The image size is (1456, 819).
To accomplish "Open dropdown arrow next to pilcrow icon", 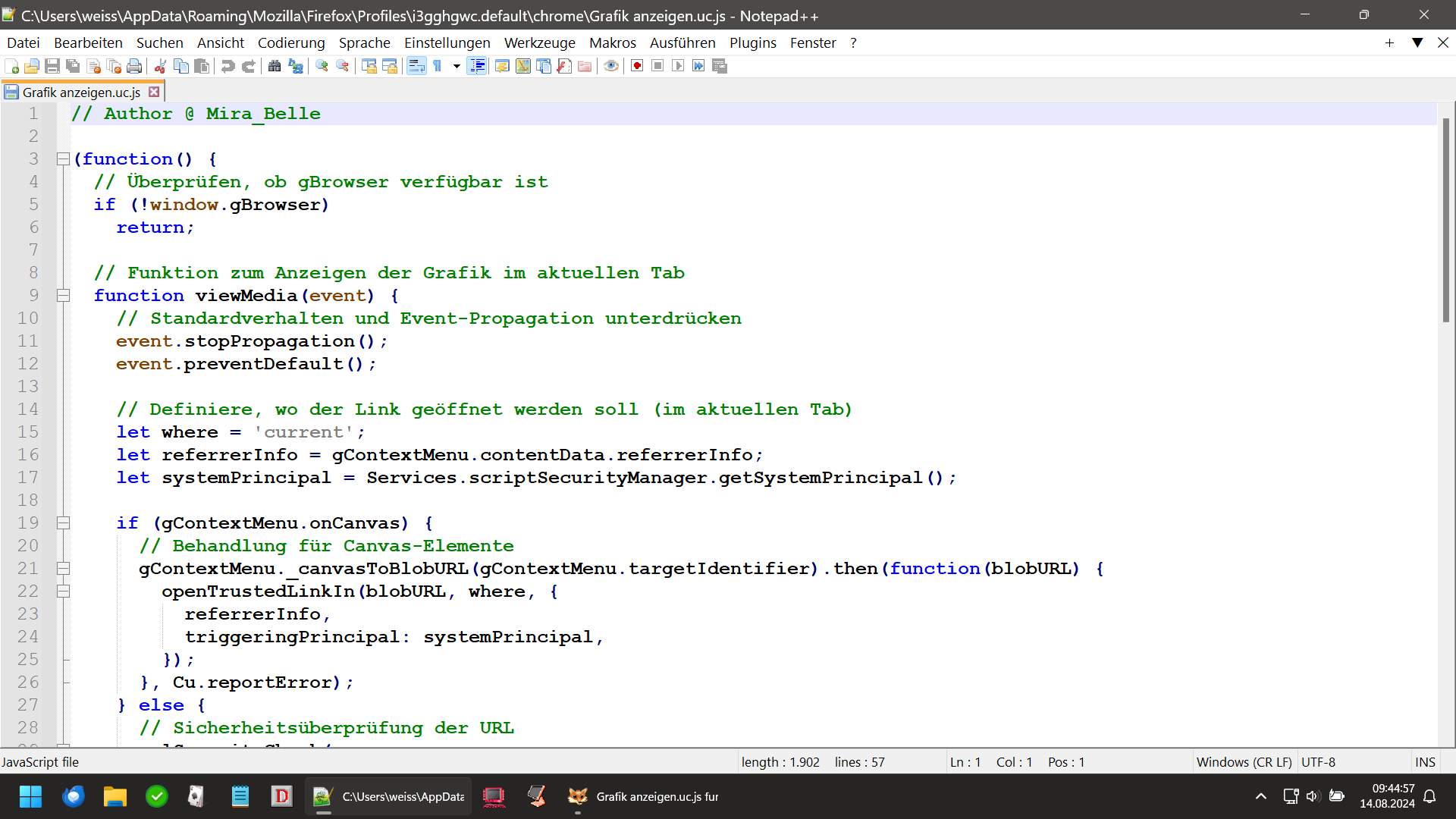I will point(457,67).
